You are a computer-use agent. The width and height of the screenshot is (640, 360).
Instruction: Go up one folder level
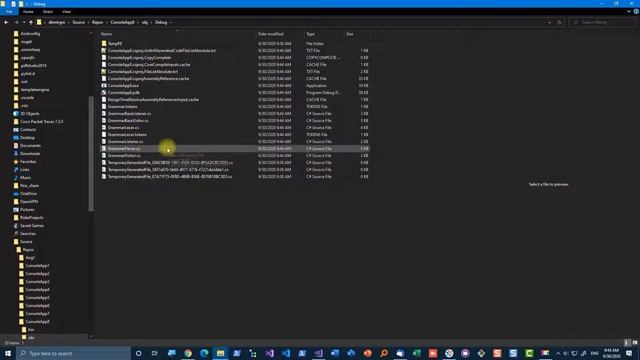pyautogui.click(x=31, y=22)
